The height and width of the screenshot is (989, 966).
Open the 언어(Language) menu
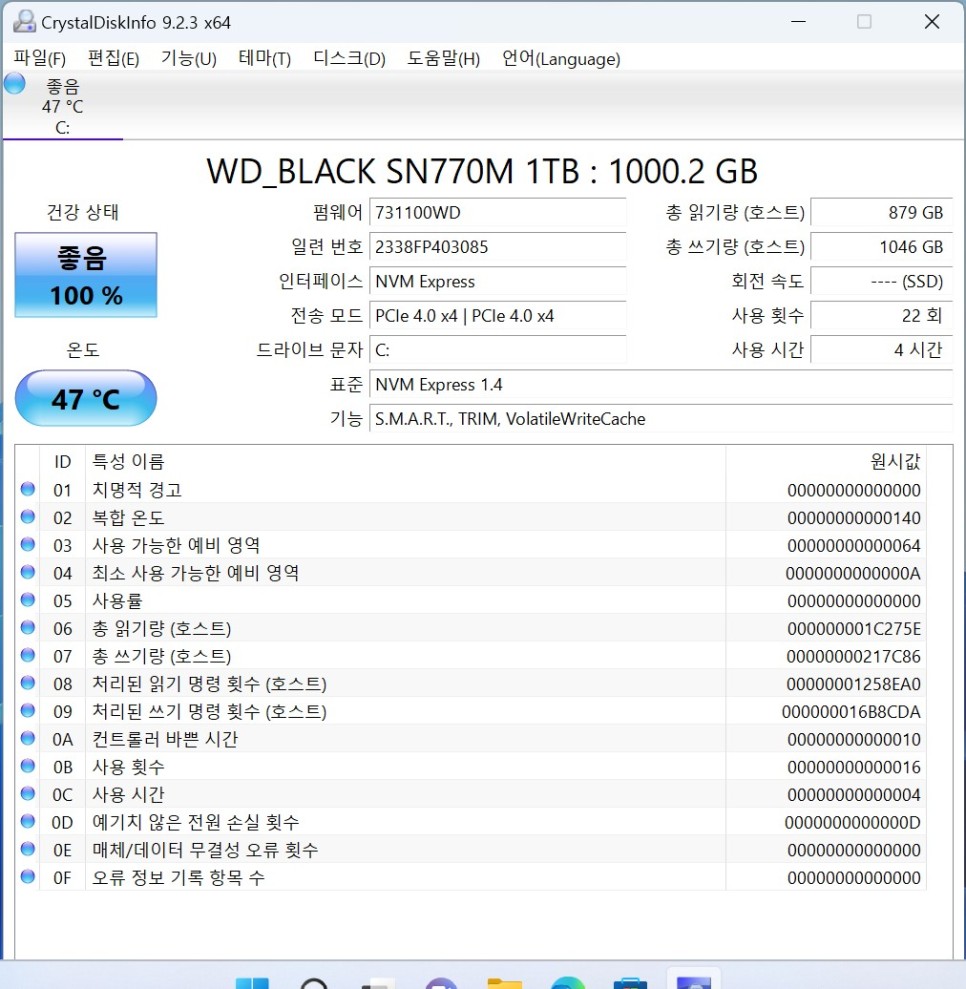tap(561, 59)
